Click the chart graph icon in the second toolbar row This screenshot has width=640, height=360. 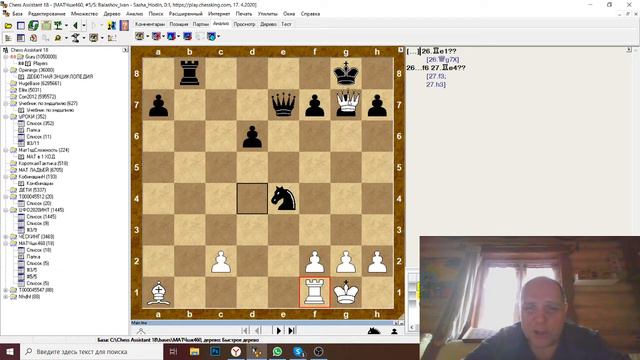(111, 38)
